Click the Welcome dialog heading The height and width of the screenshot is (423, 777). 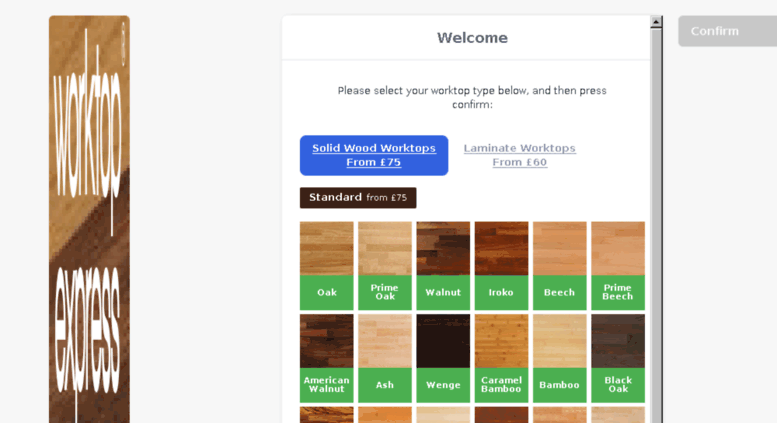(472, 38)
